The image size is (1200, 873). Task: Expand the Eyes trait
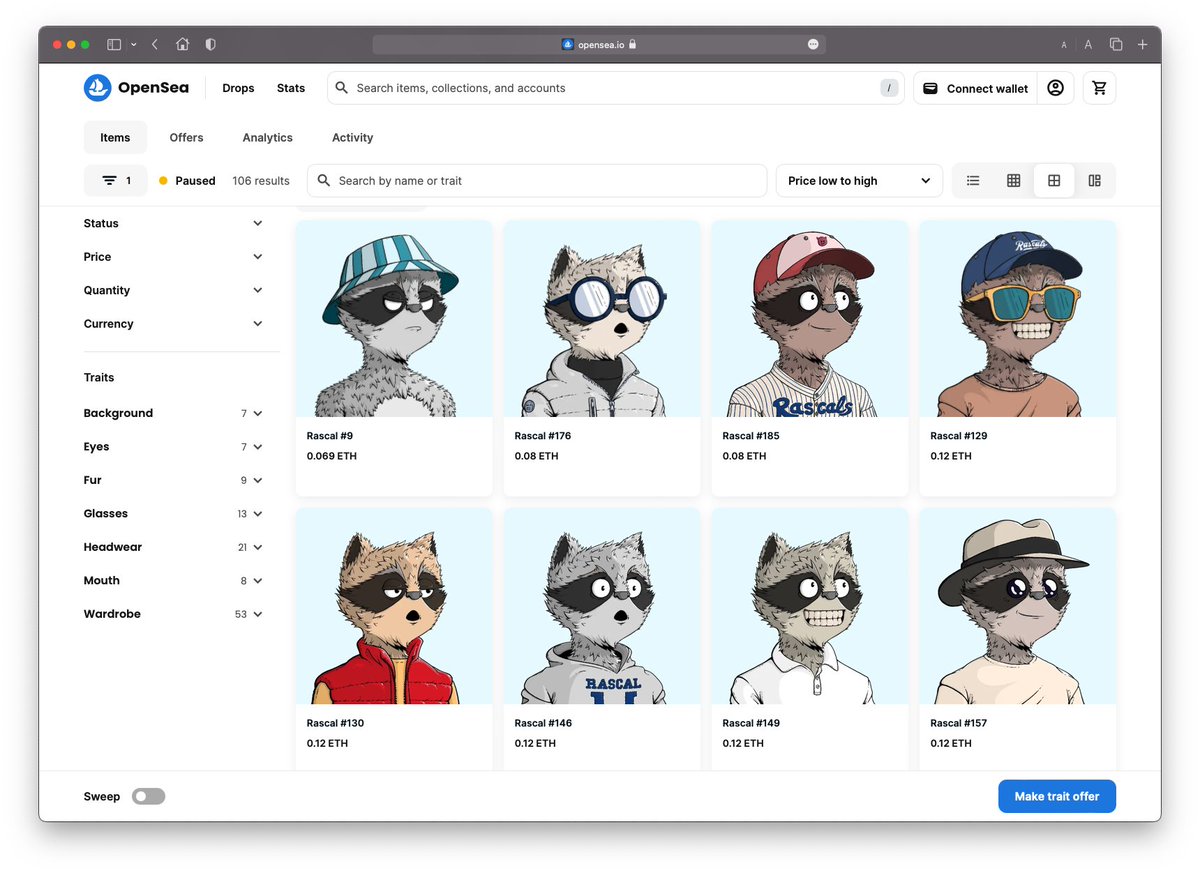click(174, 447)
